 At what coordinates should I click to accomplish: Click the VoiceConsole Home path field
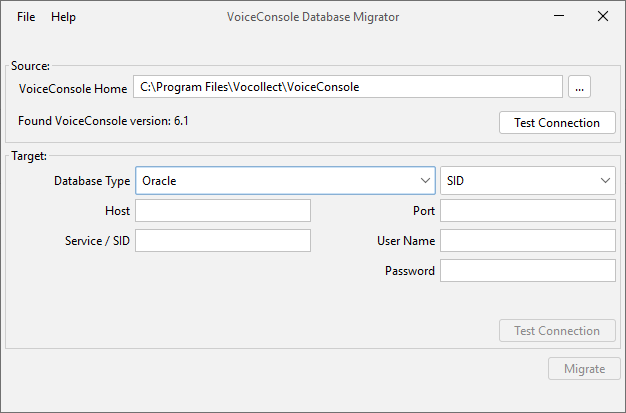click(x=348, y=87)
